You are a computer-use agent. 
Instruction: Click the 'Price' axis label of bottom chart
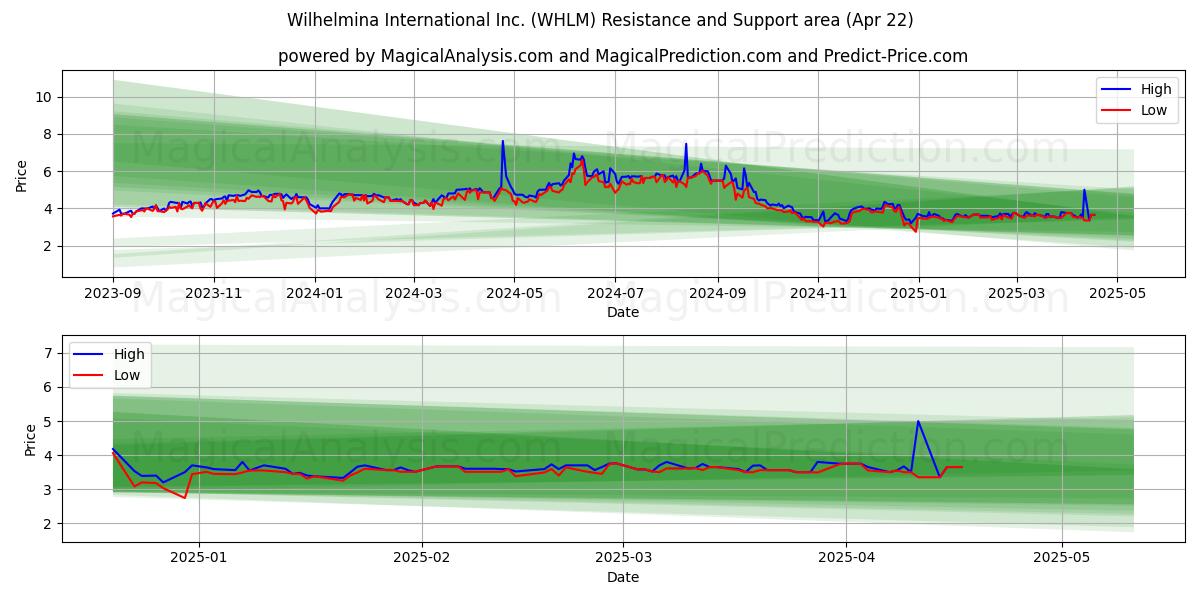[30, 439]
